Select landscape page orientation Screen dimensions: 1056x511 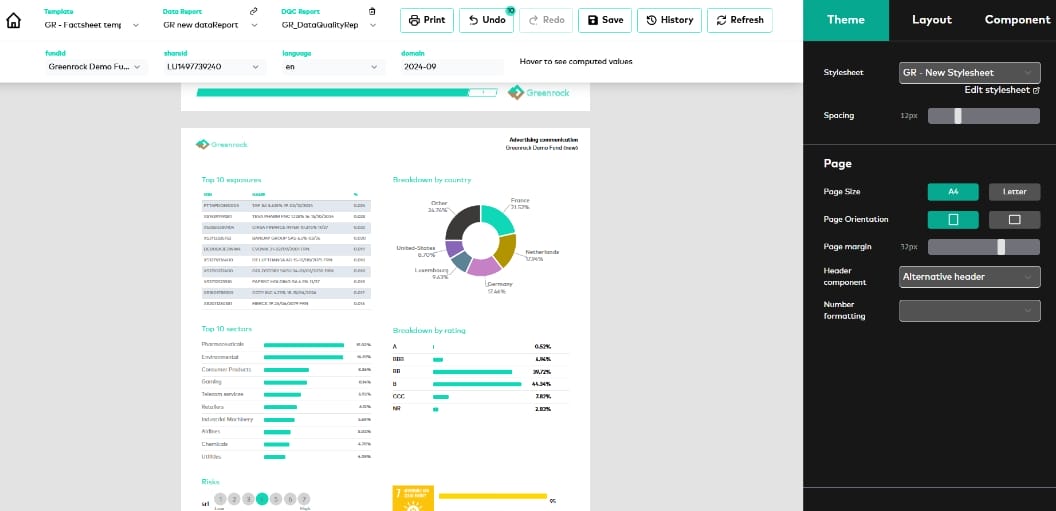point(1014,219)
